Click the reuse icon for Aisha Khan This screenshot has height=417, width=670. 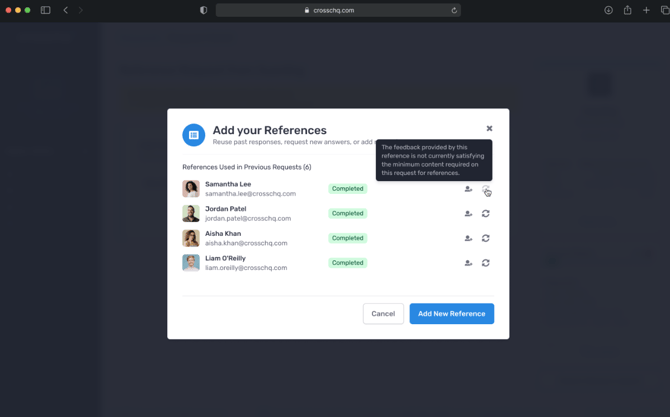pos(468,238)
